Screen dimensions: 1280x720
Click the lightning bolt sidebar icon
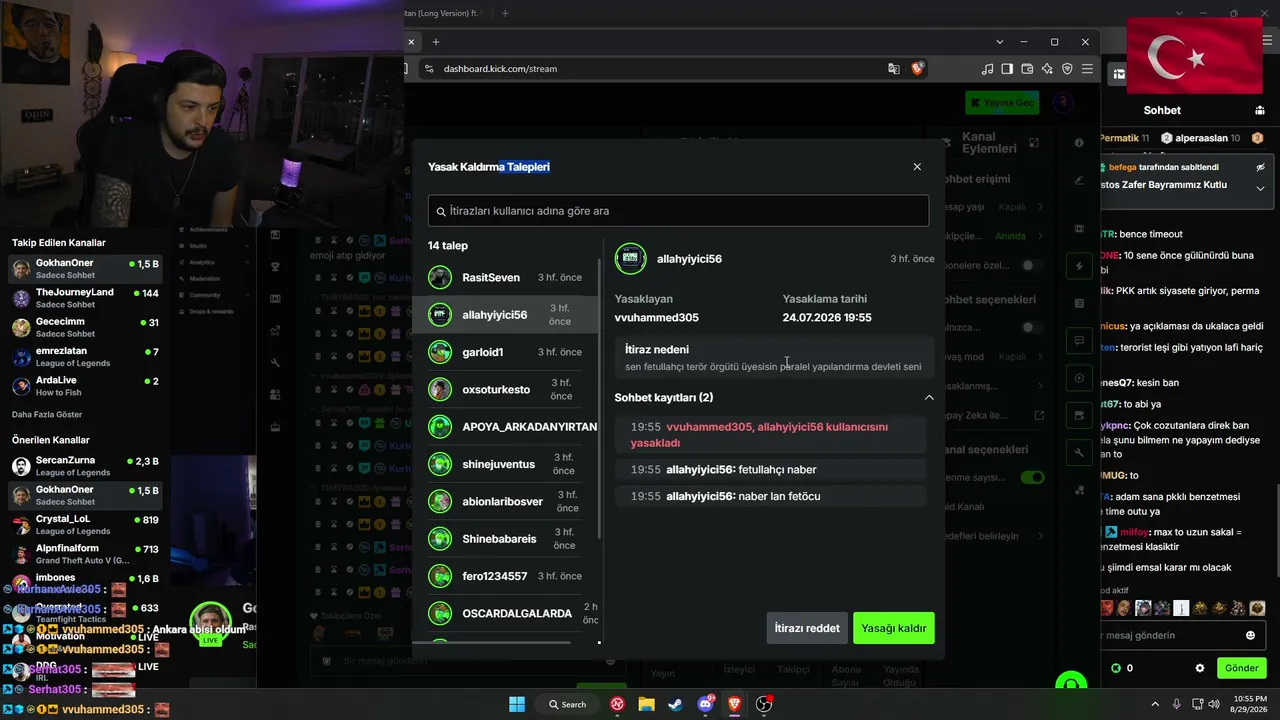point(1079,266)
